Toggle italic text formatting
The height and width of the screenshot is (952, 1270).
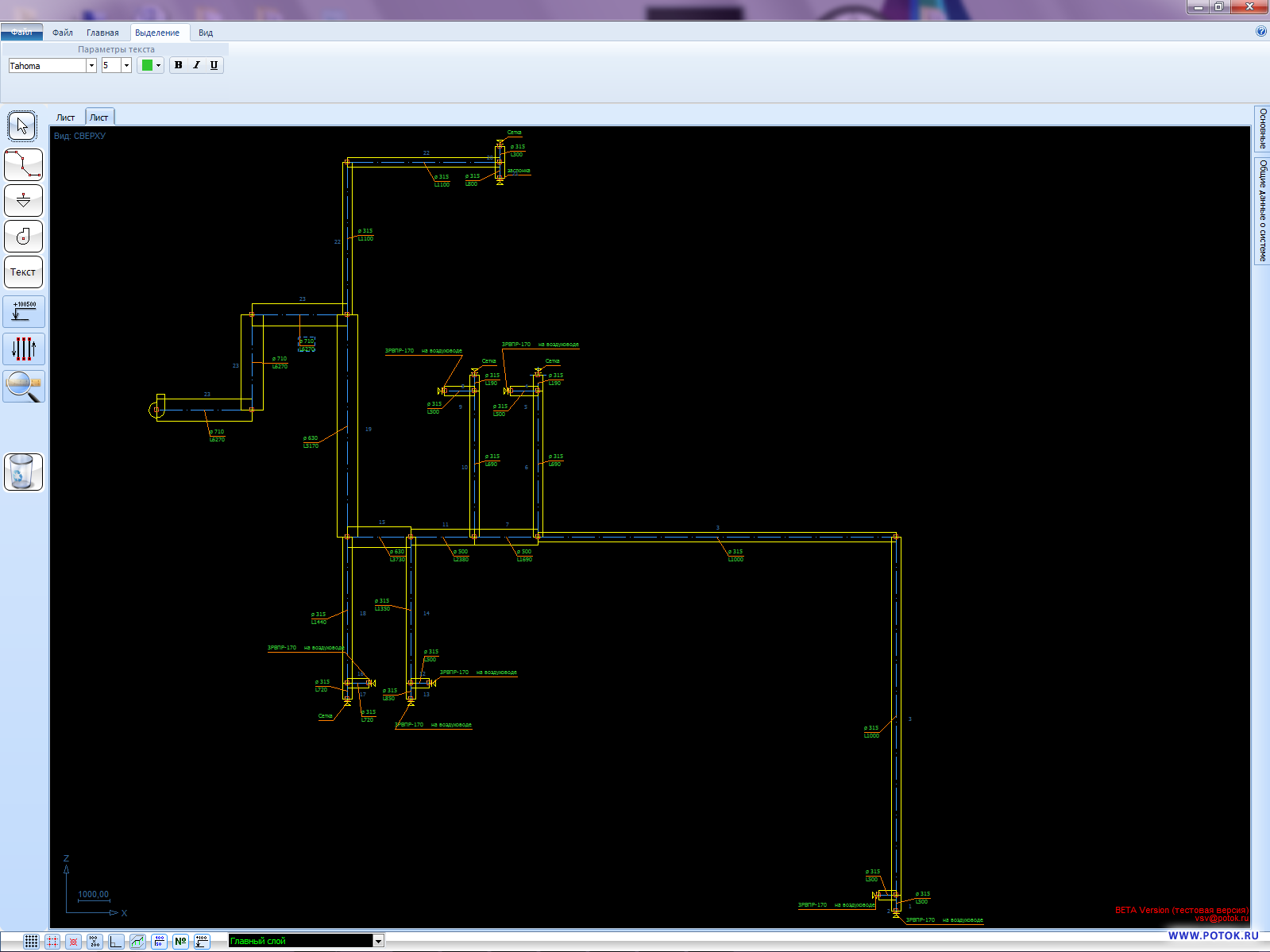[196, 65]
